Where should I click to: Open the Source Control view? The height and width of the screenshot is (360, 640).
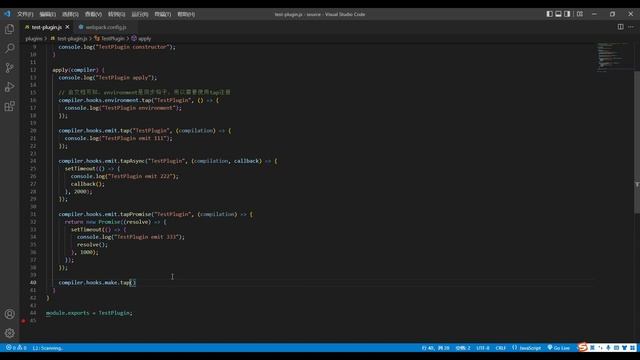coord(9,67)
